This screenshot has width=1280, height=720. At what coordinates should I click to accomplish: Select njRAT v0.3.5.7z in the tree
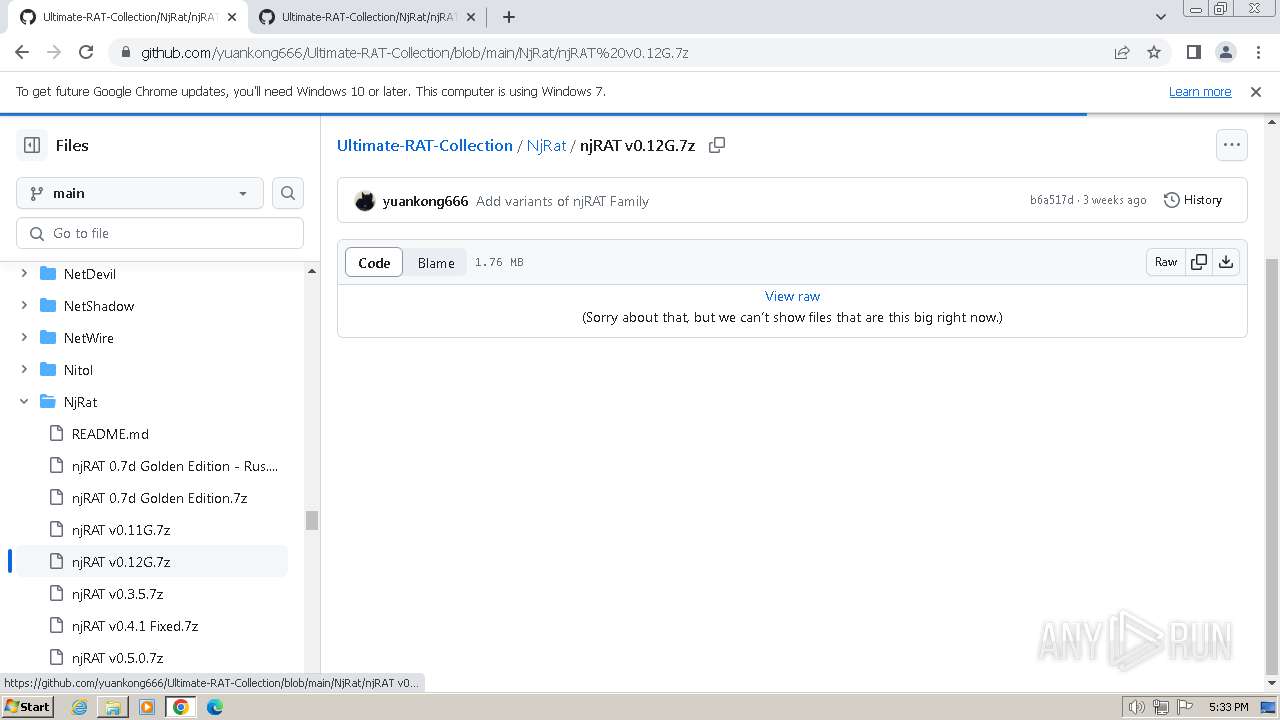point(117,593)
